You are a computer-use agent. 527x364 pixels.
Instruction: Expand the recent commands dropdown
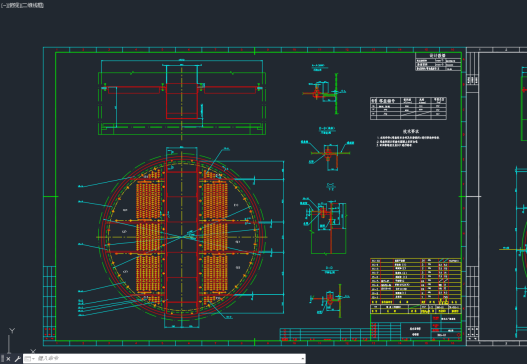tap(30, 359)
